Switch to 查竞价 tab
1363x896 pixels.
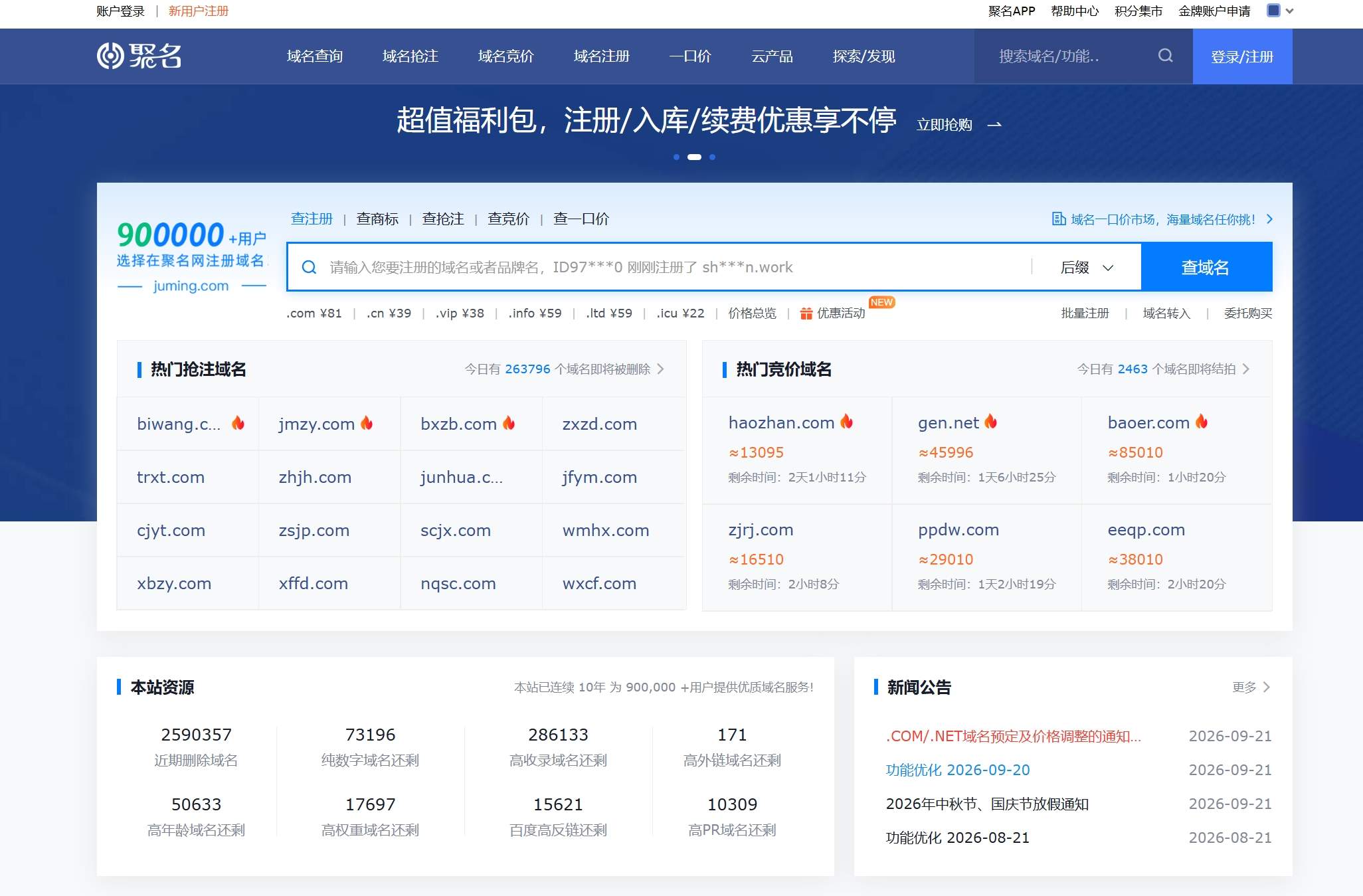(x=509, y=219)
